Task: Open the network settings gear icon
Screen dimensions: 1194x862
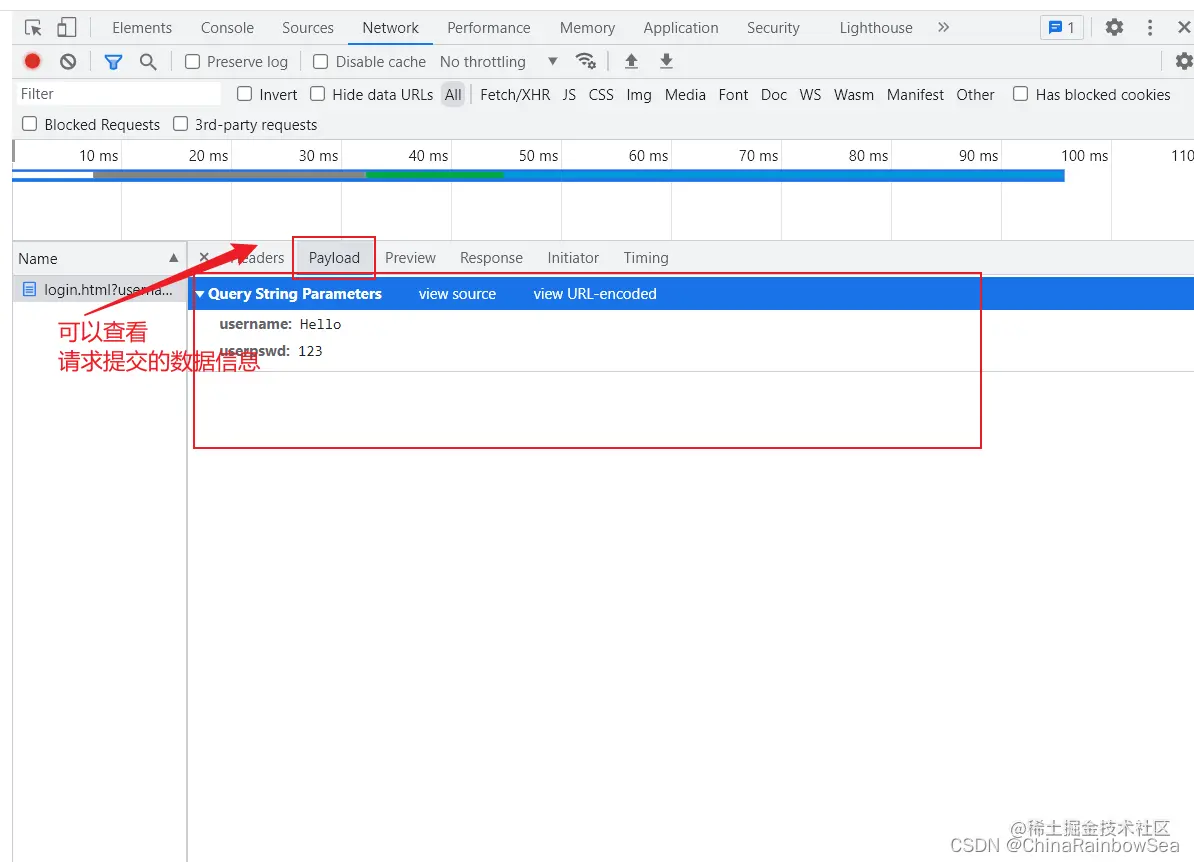Action: 1183,61
